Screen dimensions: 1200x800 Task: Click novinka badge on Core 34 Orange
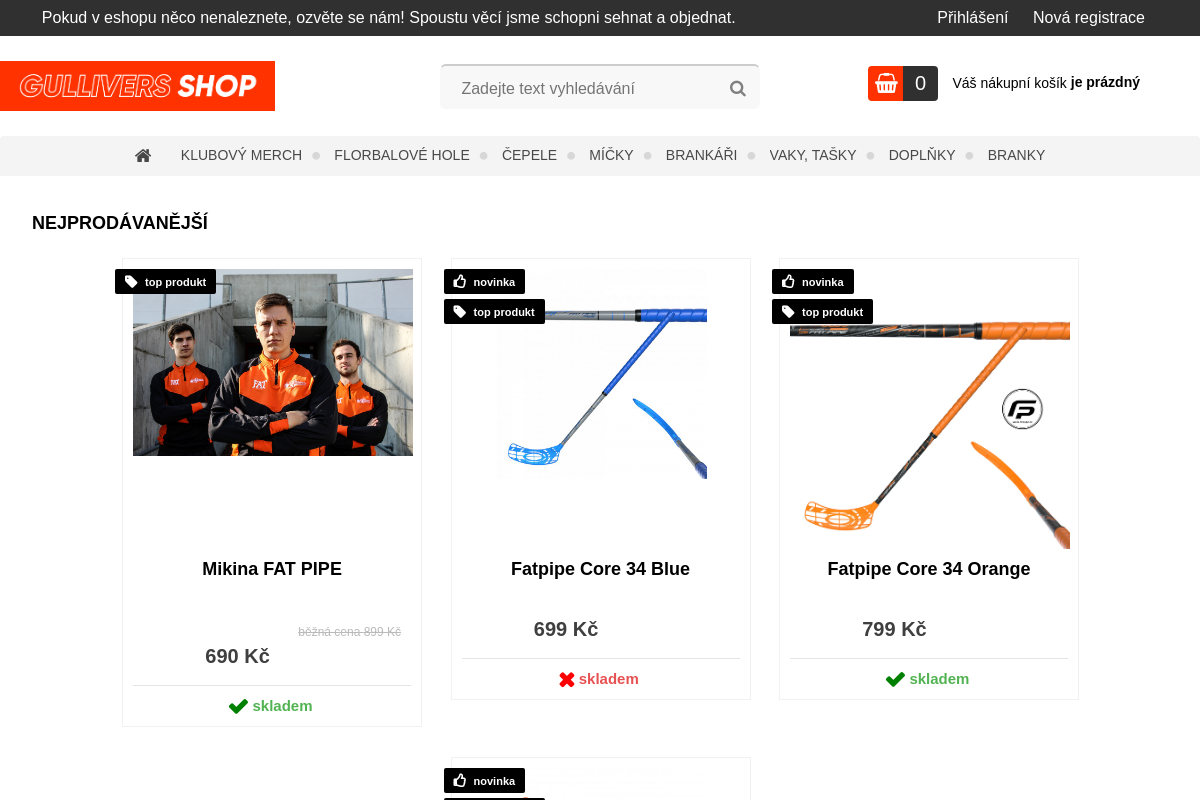coord(813,282)
